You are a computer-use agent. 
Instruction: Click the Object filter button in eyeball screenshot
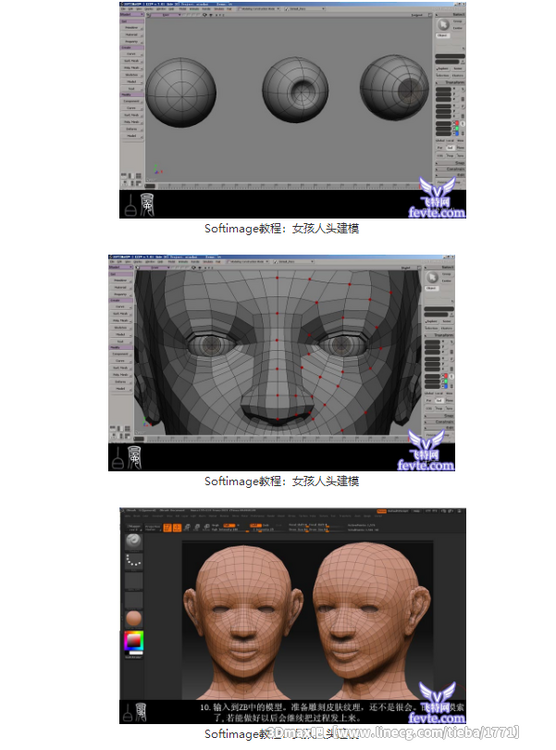click(x=443, y=35)
